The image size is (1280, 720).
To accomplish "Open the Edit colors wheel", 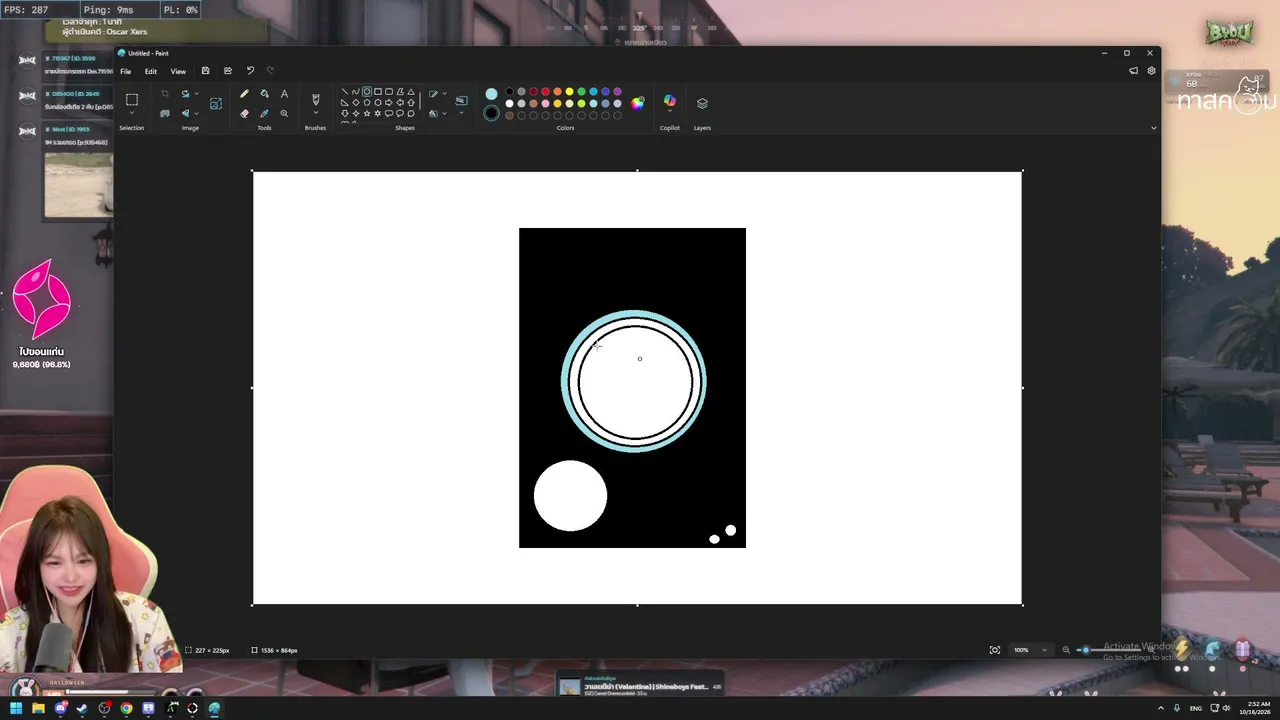I will (x=638, y=102).
